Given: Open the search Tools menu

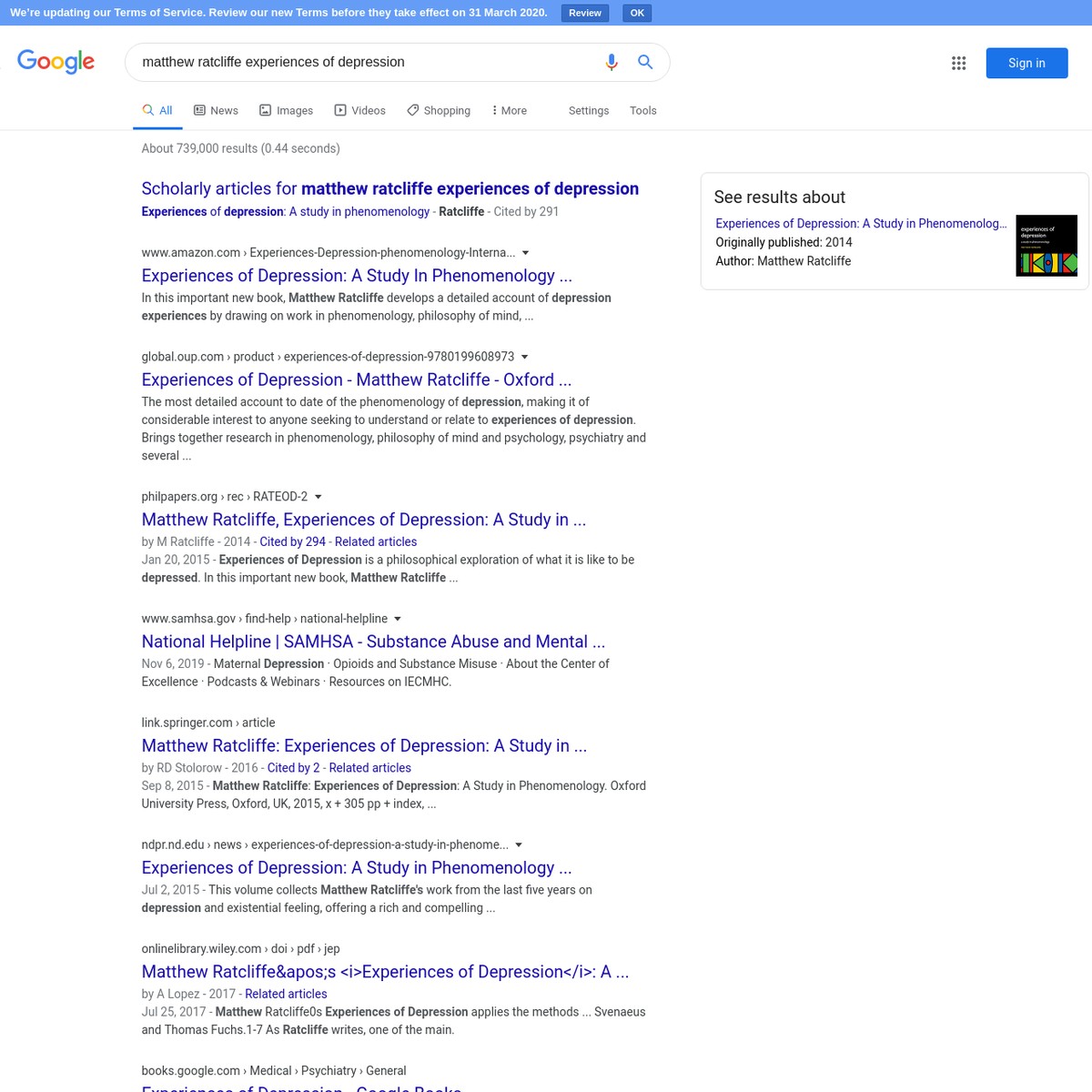Looking at the screenshot, I should click(642, 110).
